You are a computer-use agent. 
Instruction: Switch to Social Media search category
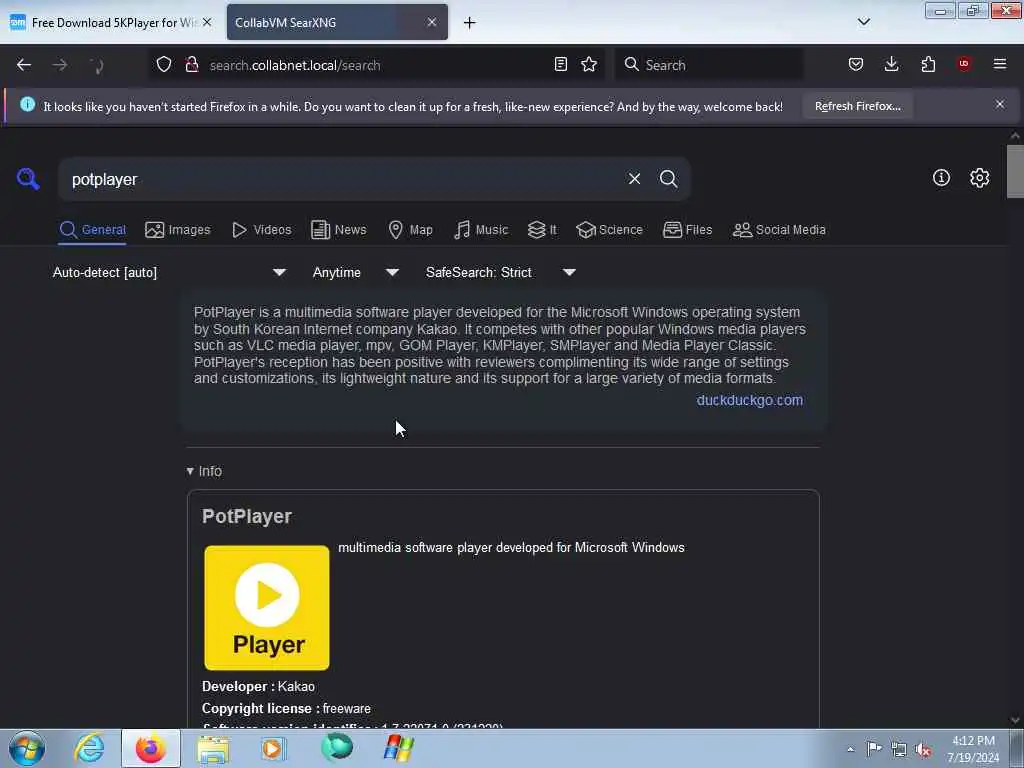[x=779, y=230]
